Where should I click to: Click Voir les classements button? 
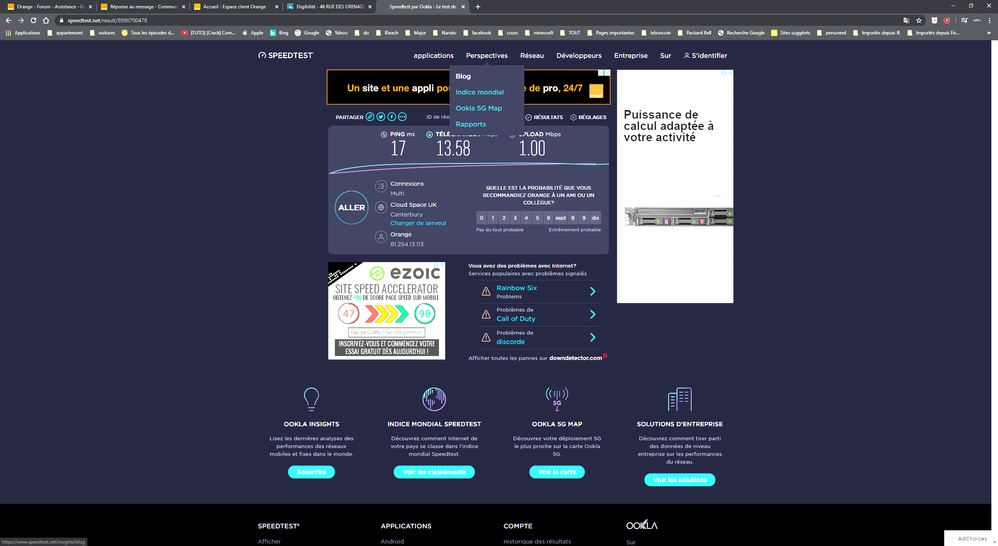coord(434,472)
